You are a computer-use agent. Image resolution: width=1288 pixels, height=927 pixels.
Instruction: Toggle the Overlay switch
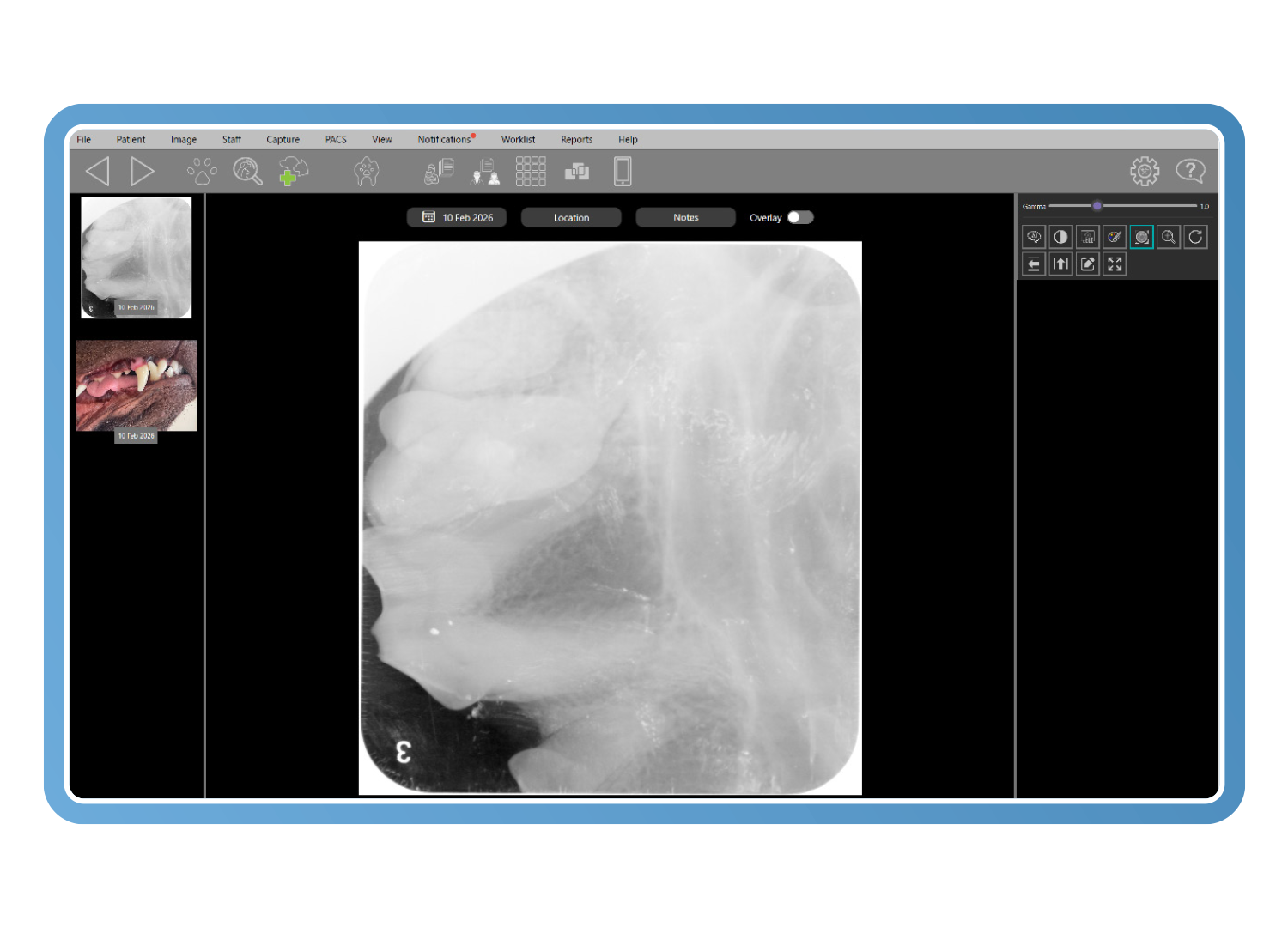coord(800,217)
